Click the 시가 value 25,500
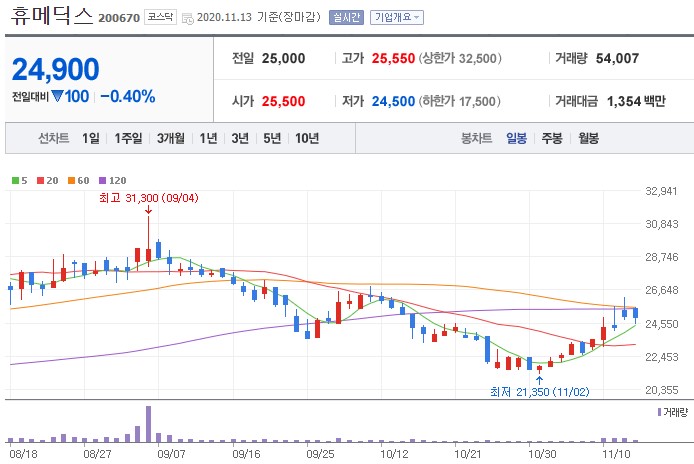 point(283,101)
